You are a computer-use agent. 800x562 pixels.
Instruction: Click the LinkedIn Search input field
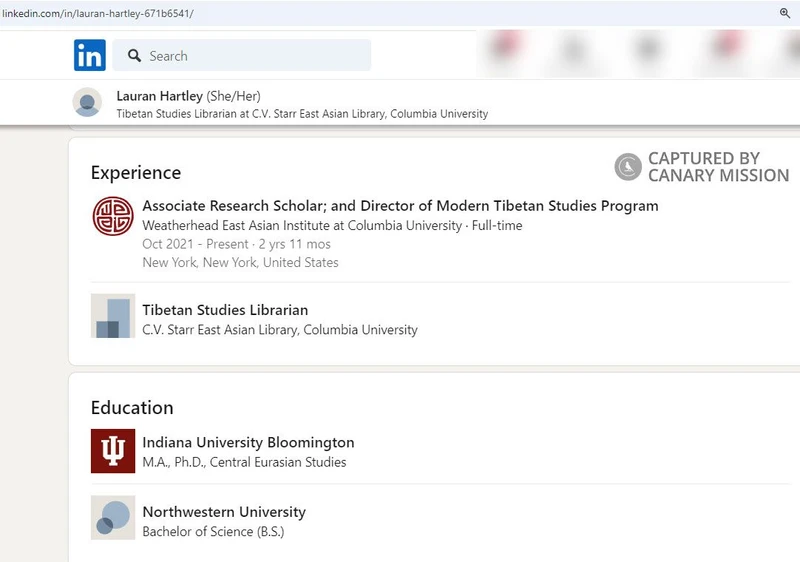(242, 55)
